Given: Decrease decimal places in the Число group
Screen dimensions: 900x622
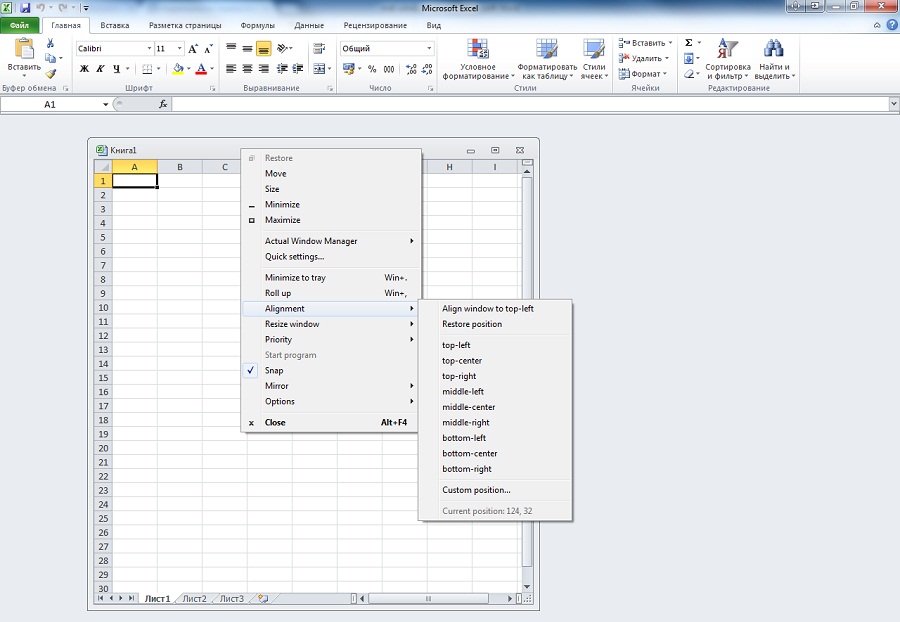Looking at the screenshot, I should tap(427, 69).
